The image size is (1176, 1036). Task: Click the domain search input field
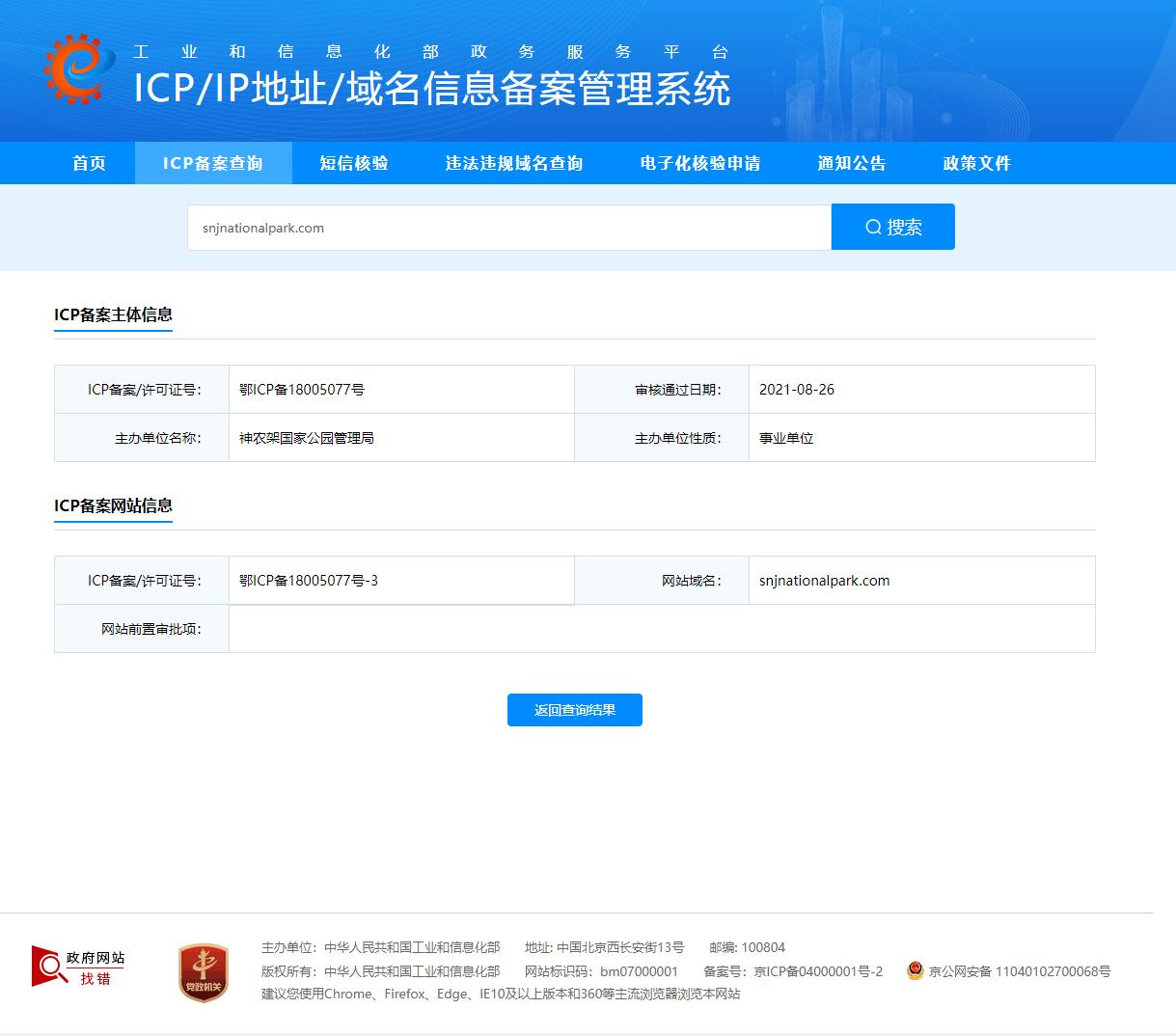coord(508,228)
